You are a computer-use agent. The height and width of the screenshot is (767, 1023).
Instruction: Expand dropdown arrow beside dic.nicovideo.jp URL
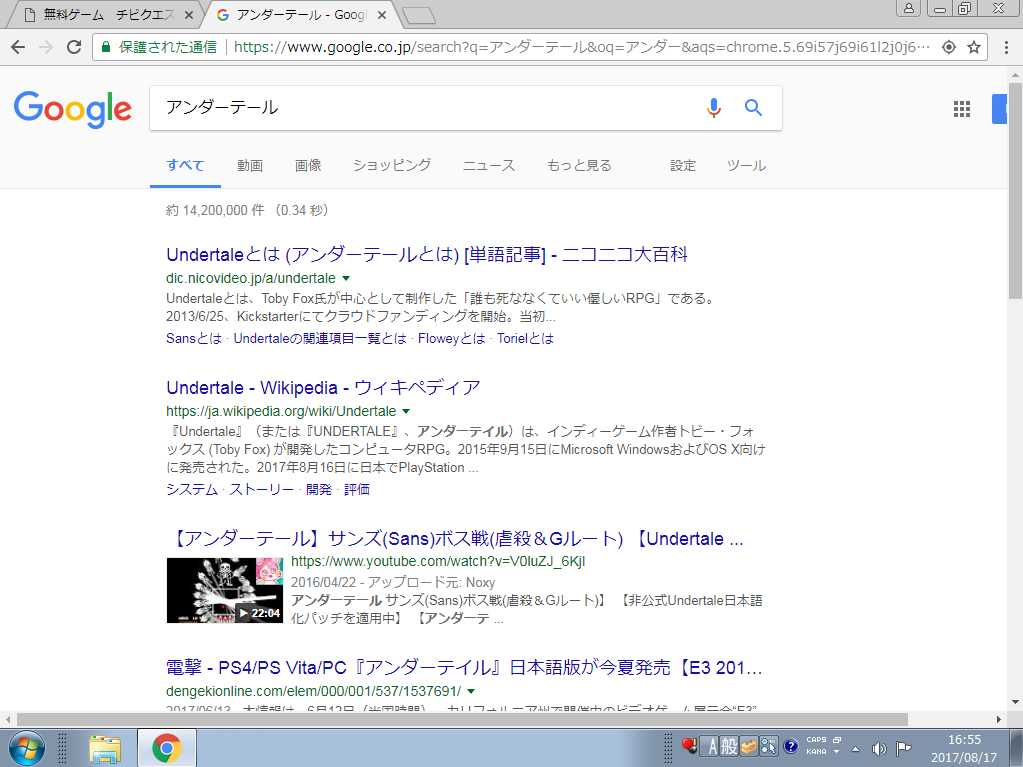(346, 278)
